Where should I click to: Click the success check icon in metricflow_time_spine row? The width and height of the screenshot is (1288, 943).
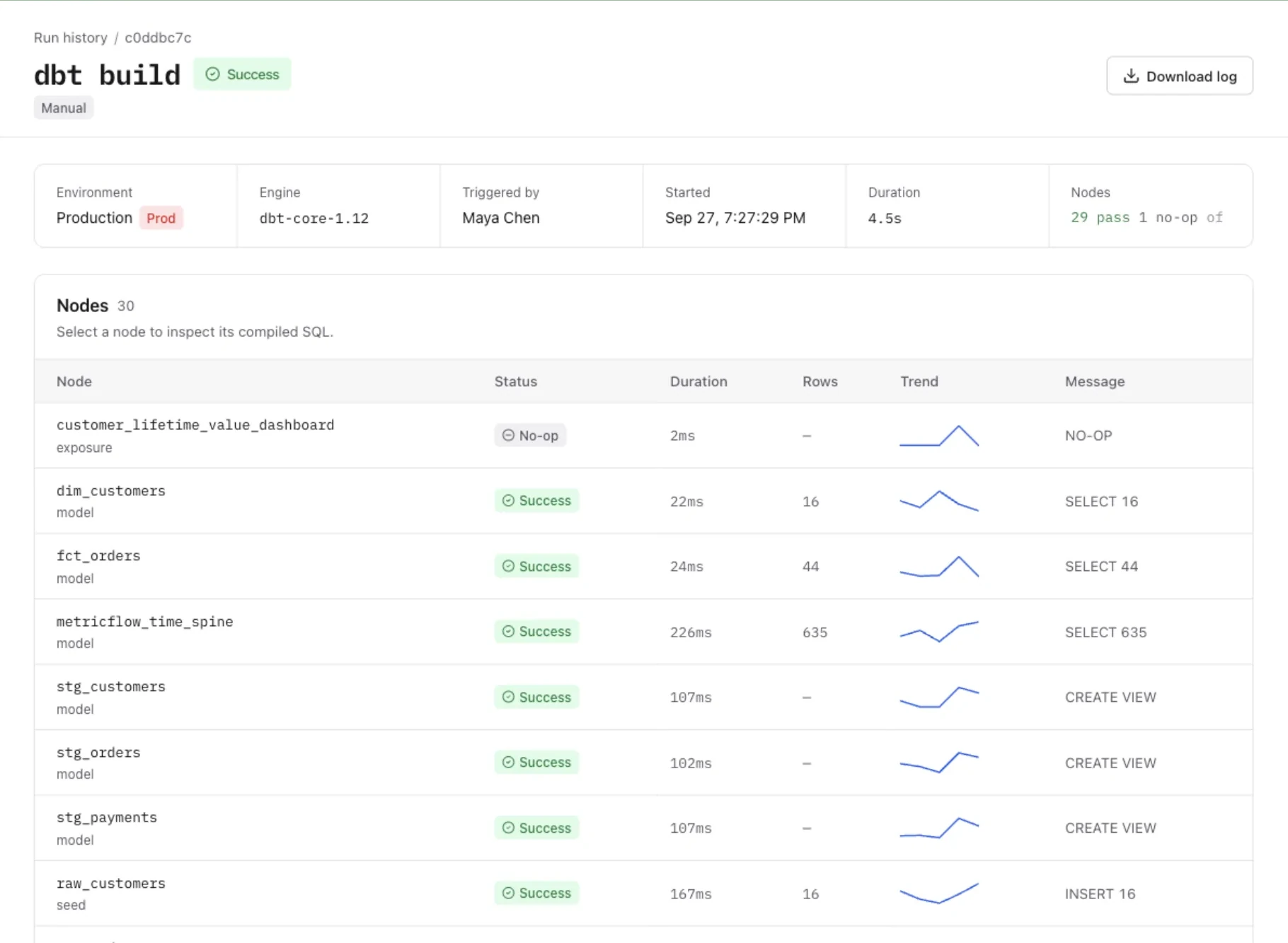(508, 631)
